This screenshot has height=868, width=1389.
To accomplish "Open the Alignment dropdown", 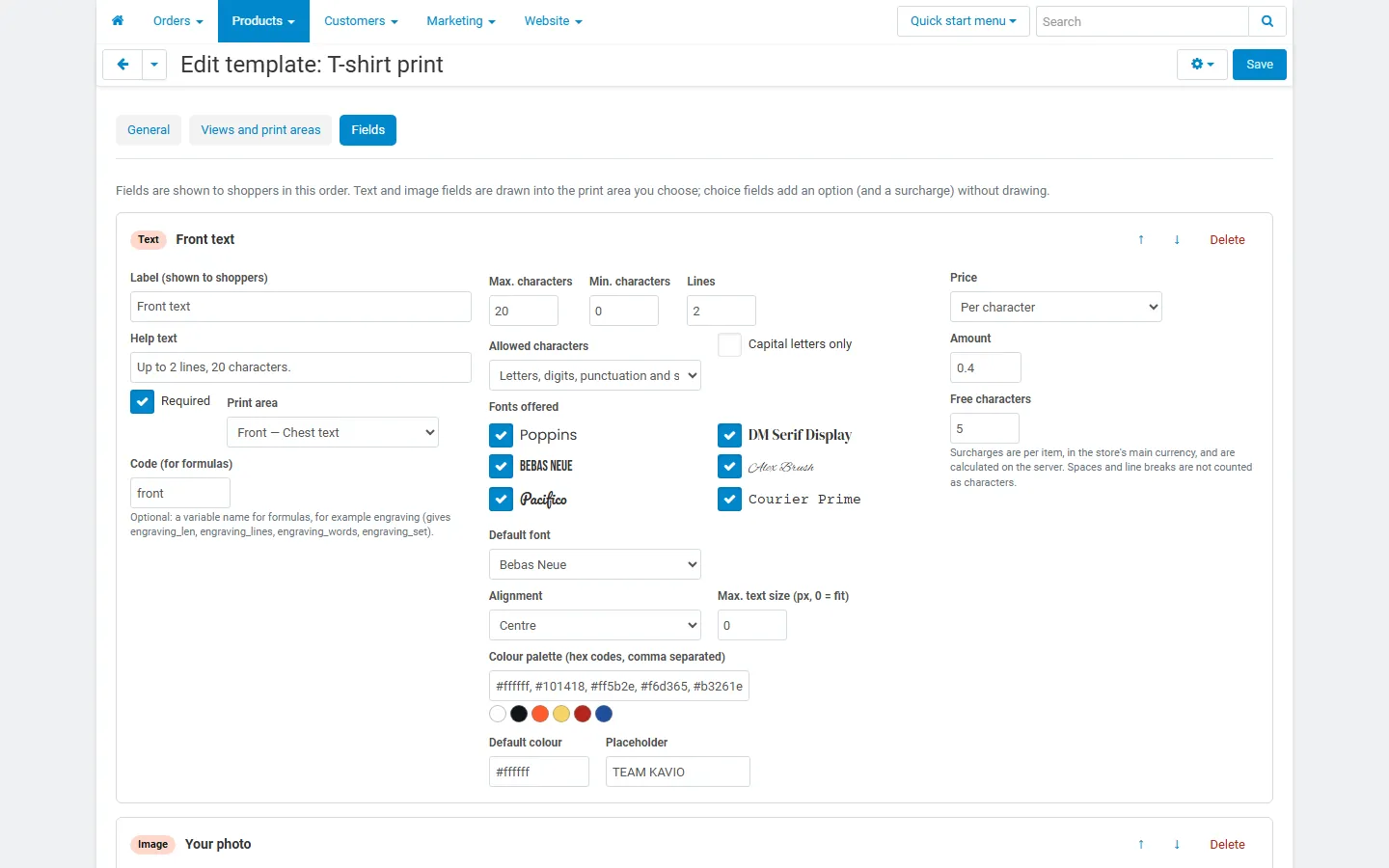I will (x=595, y=625).
